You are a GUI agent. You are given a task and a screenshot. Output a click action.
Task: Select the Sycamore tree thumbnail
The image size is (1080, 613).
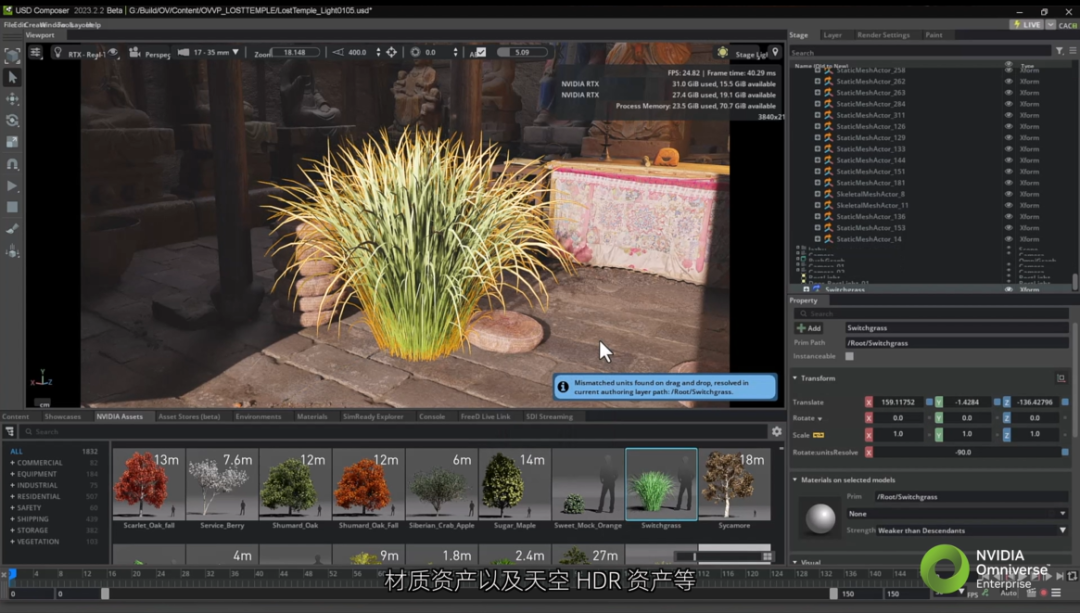734,484
